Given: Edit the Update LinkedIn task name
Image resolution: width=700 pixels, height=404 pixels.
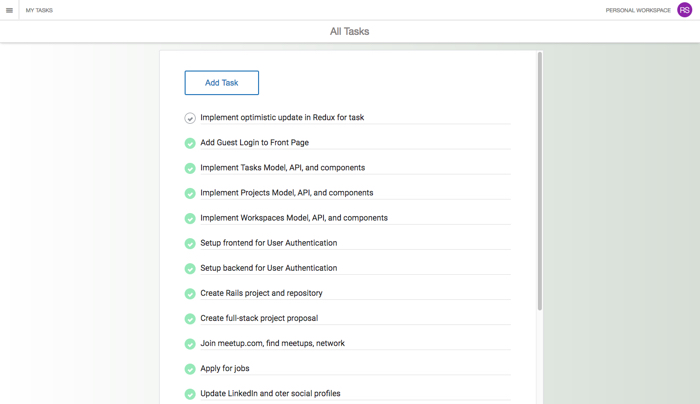Looking at the screenshot, I should [x=270, y=393].
